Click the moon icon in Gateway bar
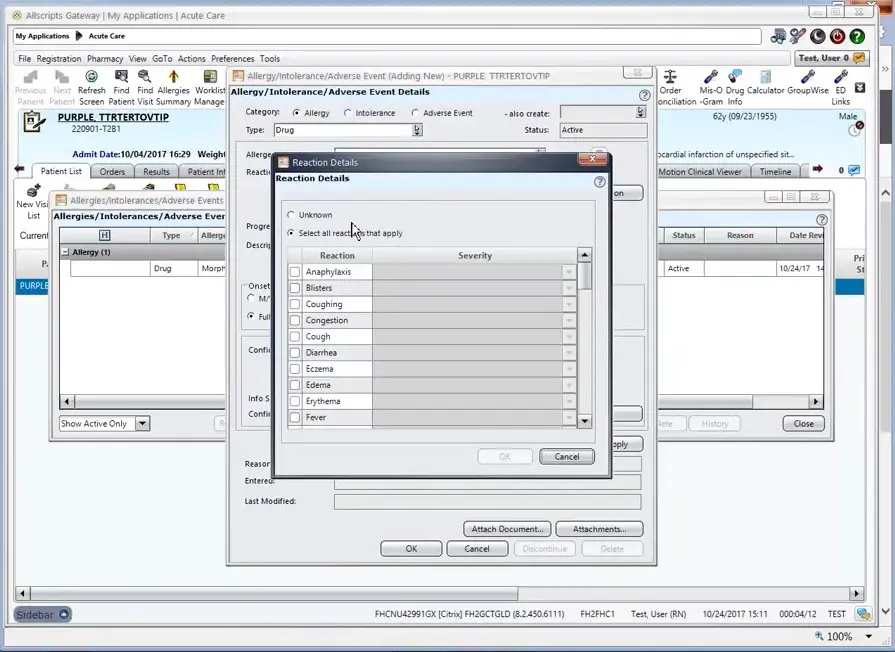This screenshot has width=895, height=652. (817, 37)
